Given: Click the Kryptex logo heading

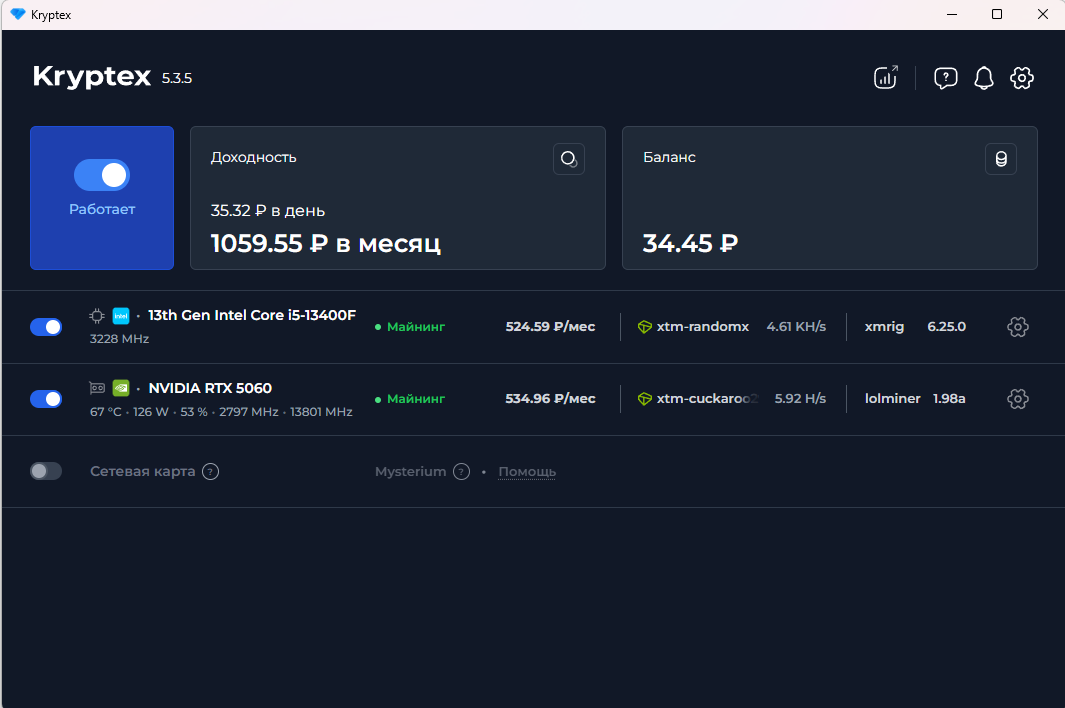Looking at the screenshot, I should (92, 77).
